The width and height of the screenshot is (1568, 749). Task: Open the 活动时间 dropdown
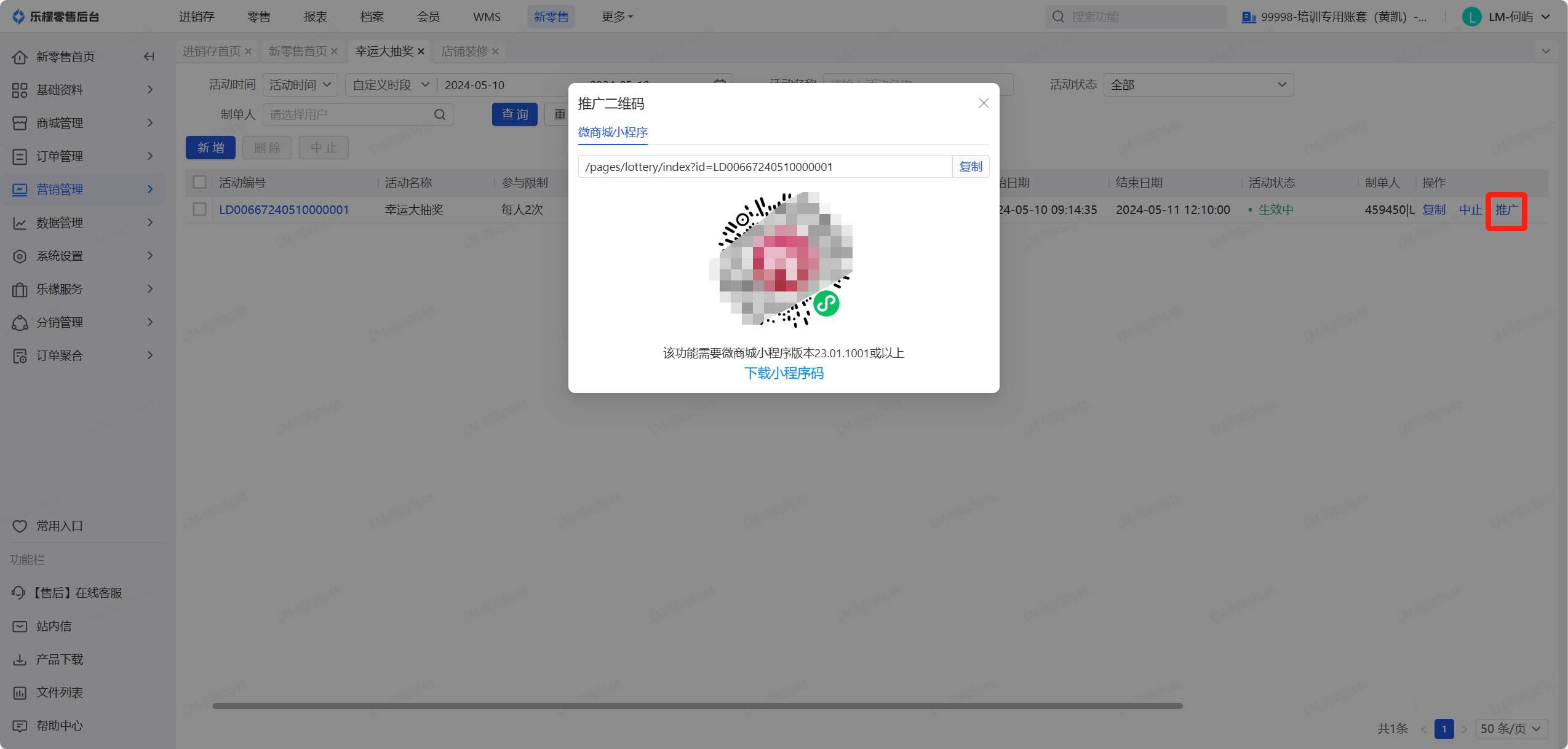[300, 85]
